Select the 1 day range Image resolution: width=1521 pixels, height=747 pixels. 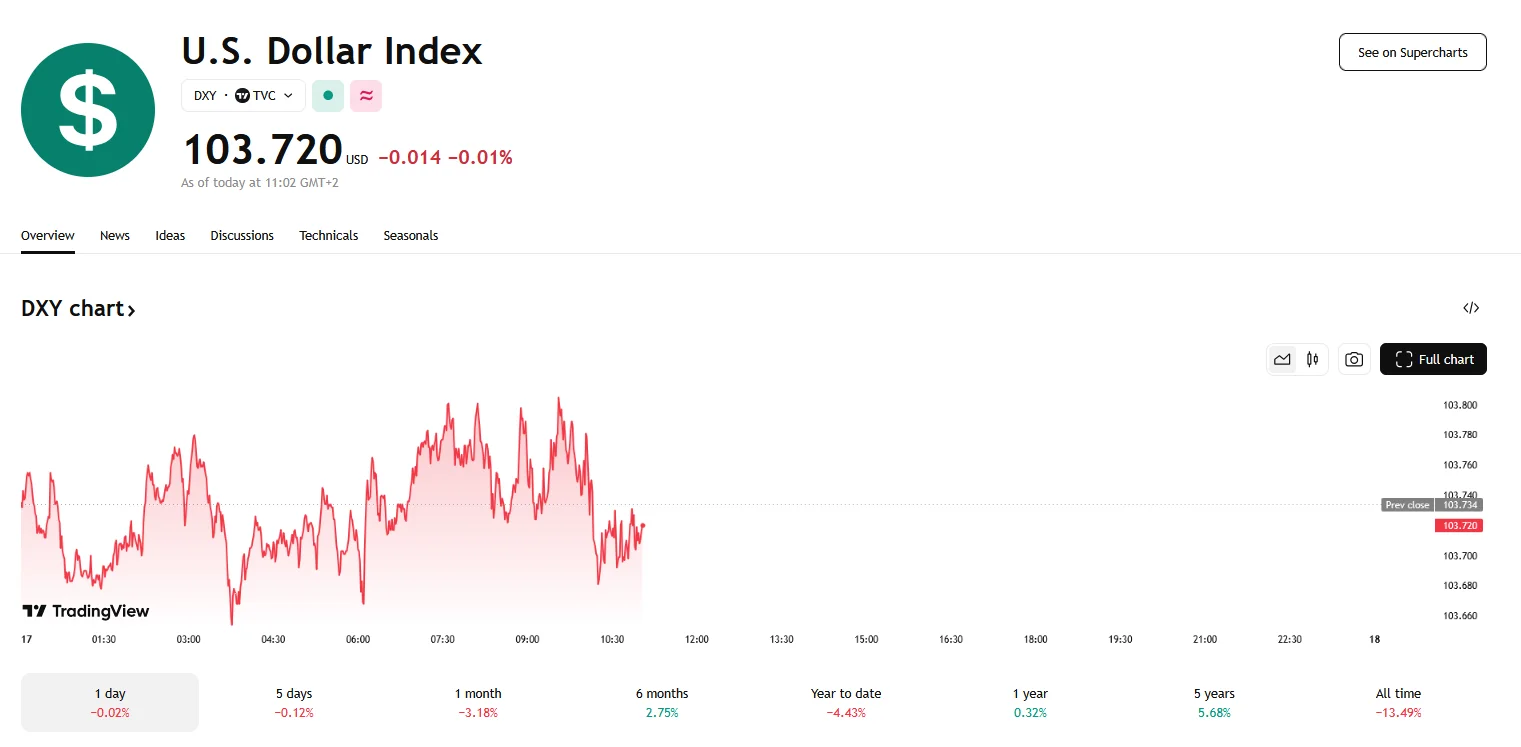tap(110, 702)
